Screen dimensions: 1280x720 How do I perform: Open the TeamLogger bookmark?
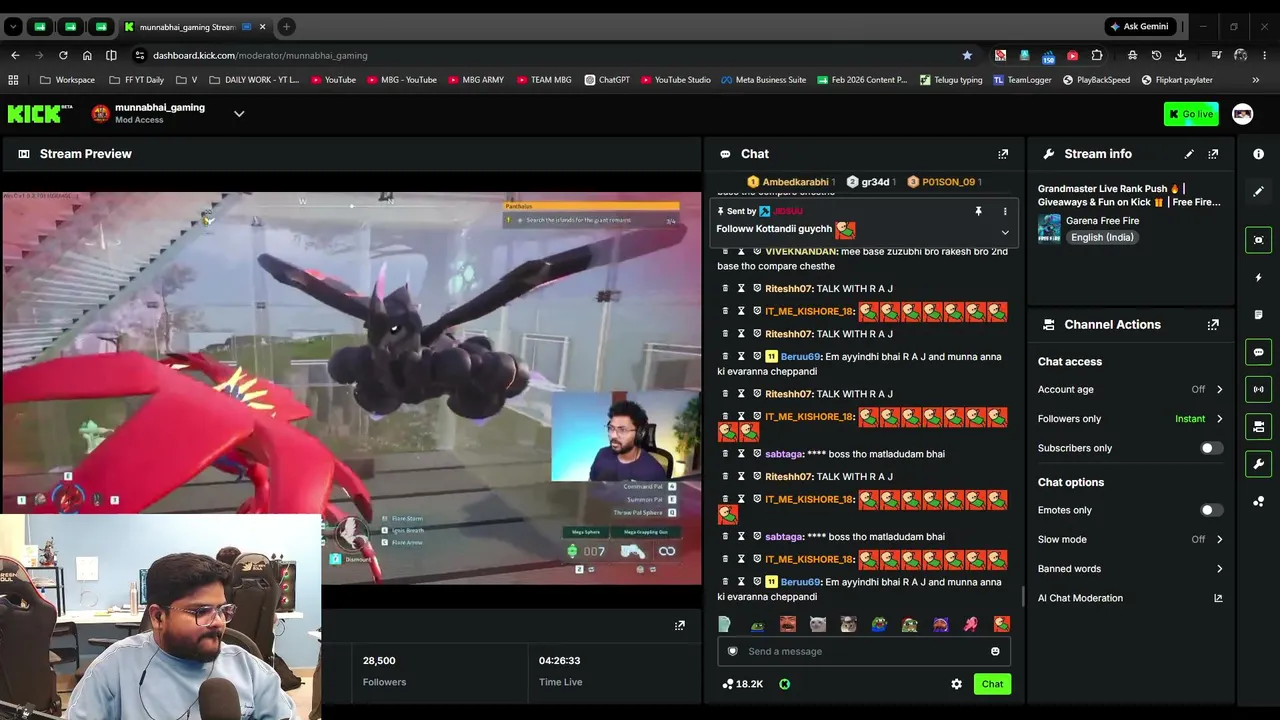(x=1022, y=80)
